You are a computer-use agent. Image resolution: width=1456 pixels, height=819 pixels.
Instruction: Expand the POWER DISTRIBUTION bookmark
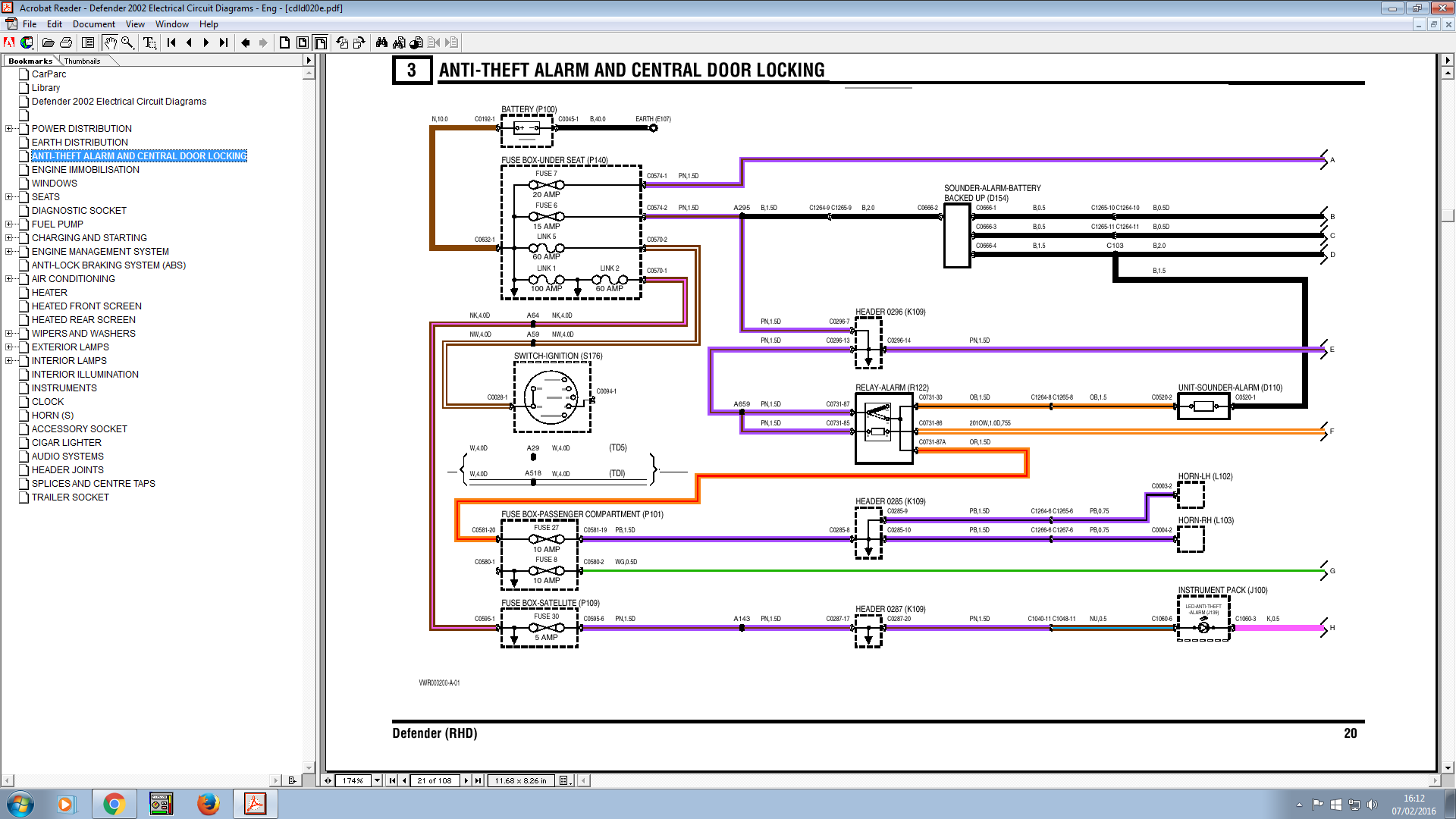[x=8, y=129]
